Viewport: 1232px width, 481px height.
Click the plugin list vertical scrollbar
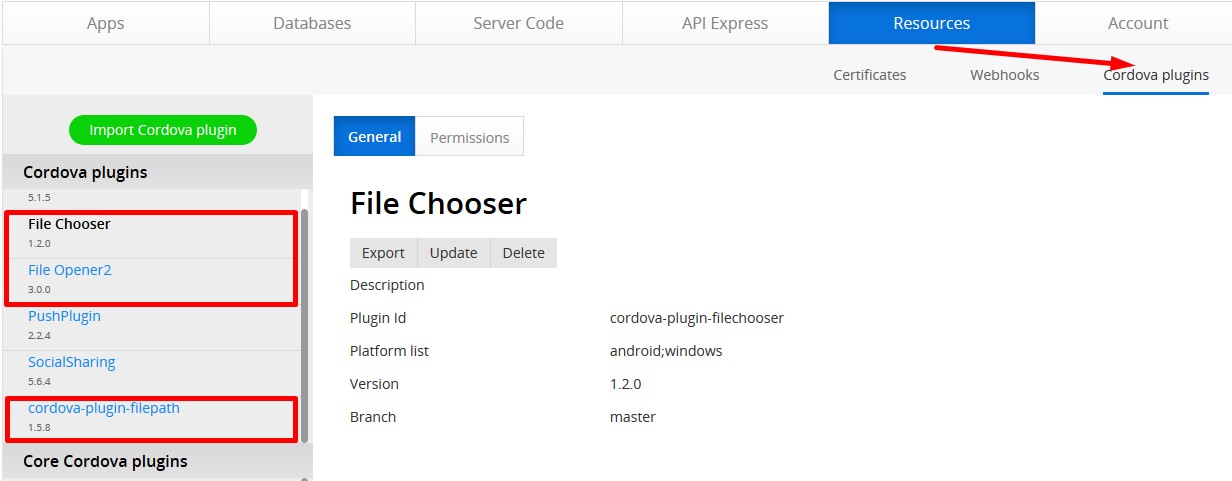(x=305, y=320)
